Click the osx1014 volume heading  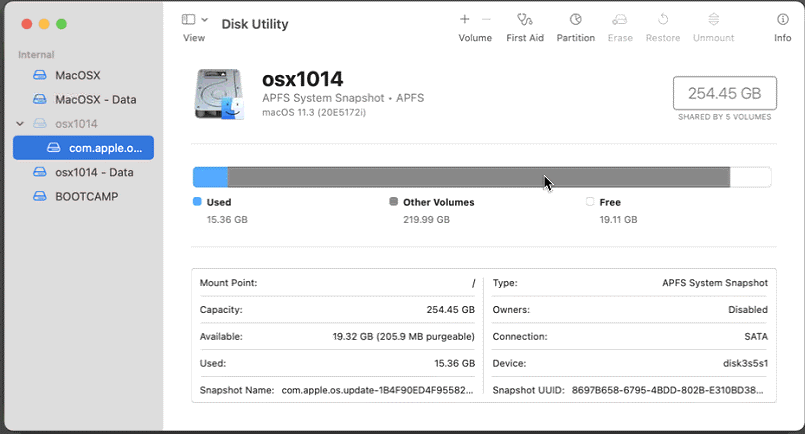click(x=302, y=79)
